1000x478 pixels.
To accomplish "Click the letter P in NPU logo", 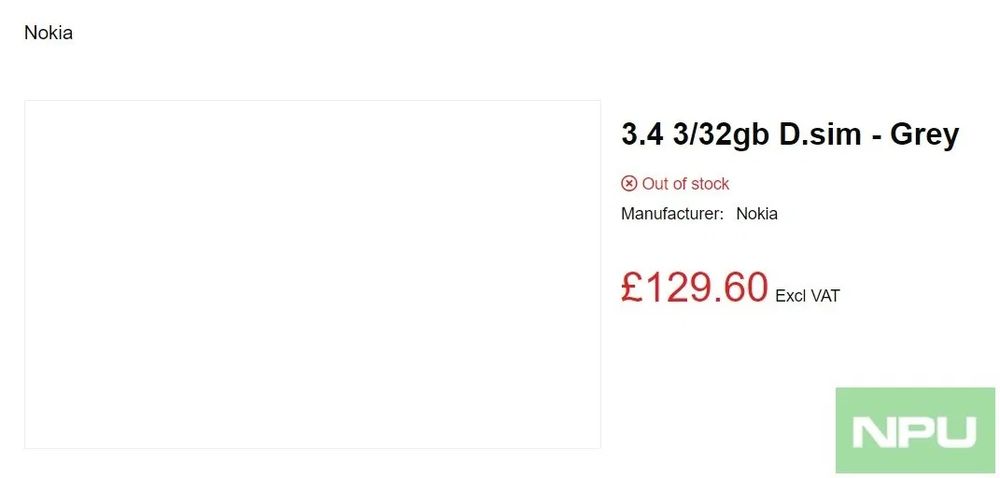I will 913,432.
